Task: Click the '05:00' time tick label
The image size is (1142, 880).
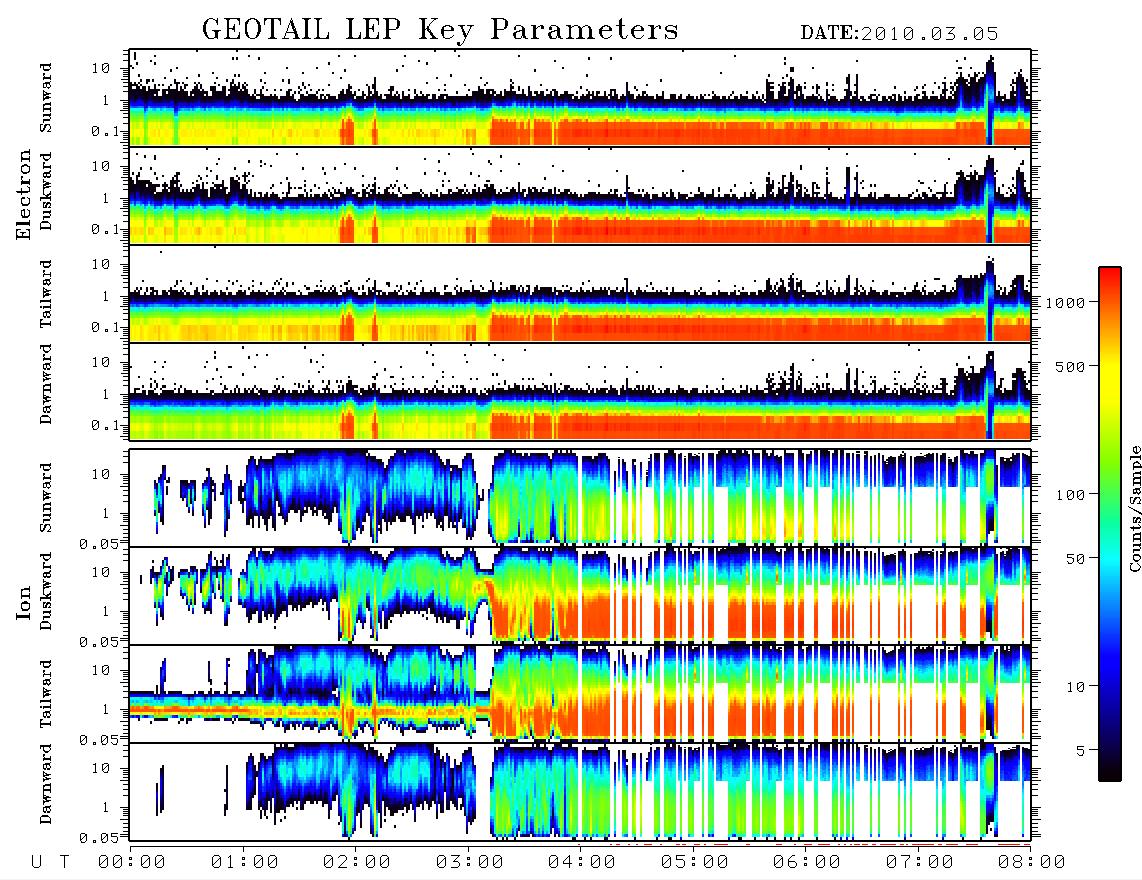Action: click(x=695, y=863)
